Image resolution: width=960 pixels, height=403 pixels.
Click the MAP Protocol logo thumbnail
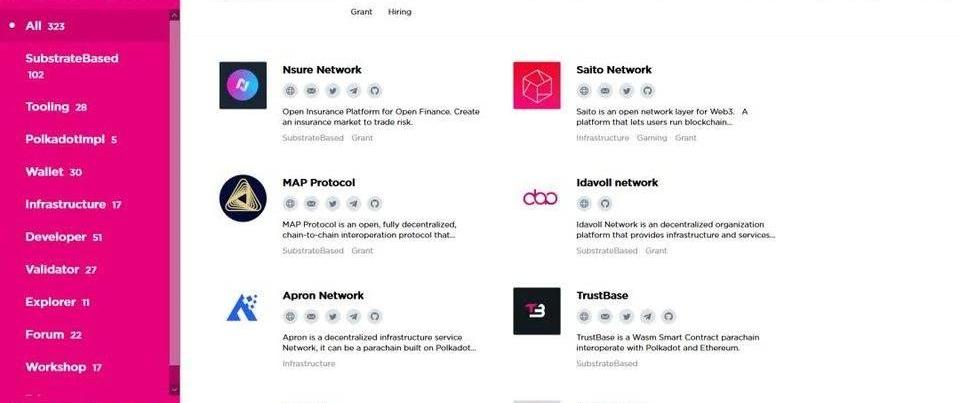click(243, 198)
